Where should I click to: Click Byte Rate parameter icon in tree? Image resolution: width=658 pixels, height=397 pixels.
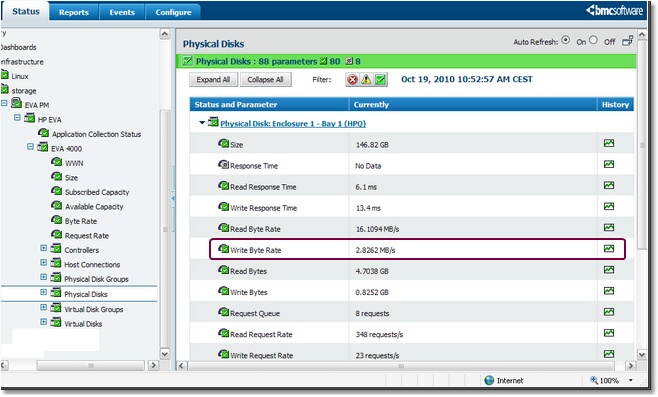point(57,220)
